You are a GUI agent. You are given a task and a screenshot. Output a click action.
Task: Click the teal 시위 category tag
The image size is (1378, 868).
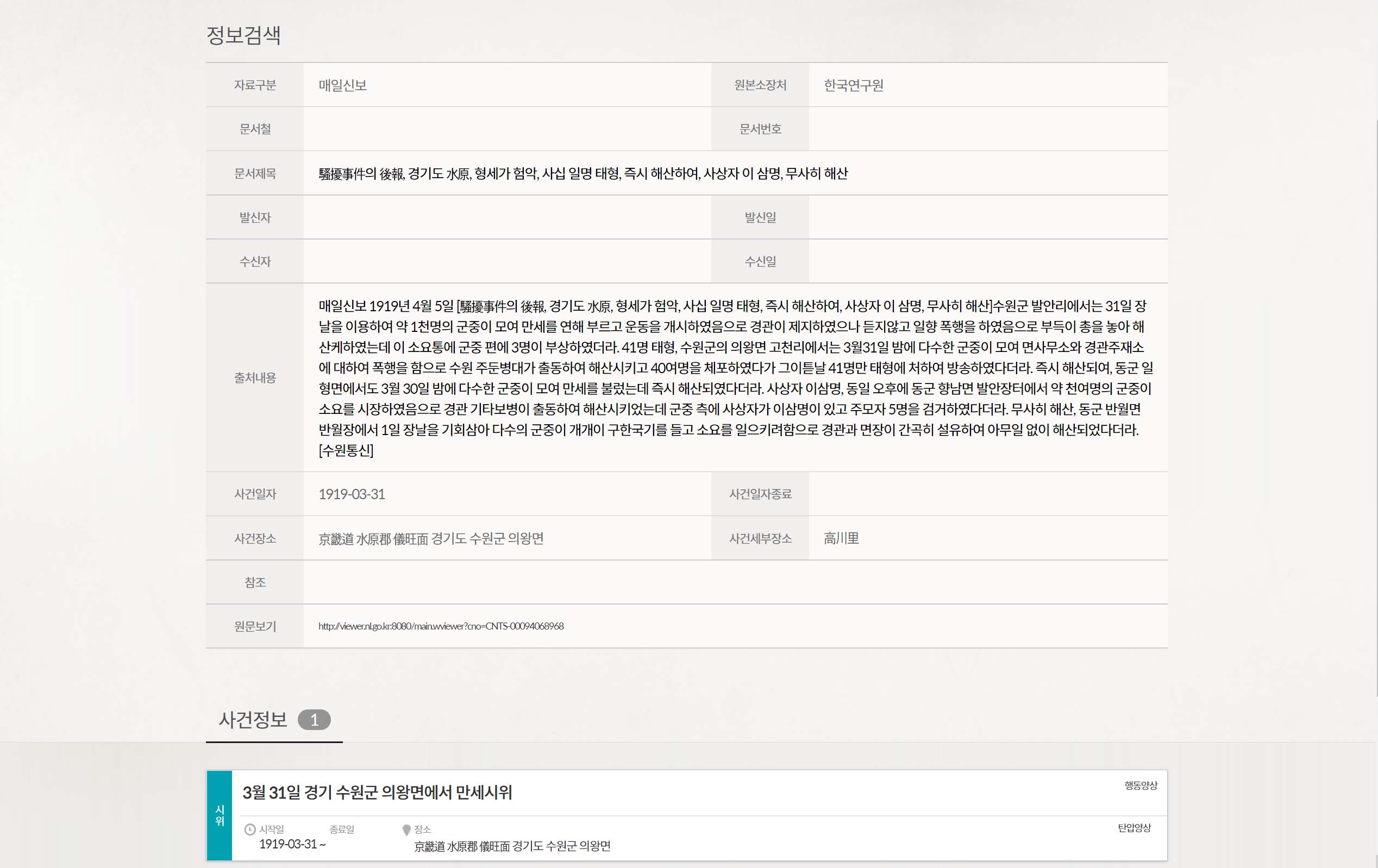click(219, 815)
